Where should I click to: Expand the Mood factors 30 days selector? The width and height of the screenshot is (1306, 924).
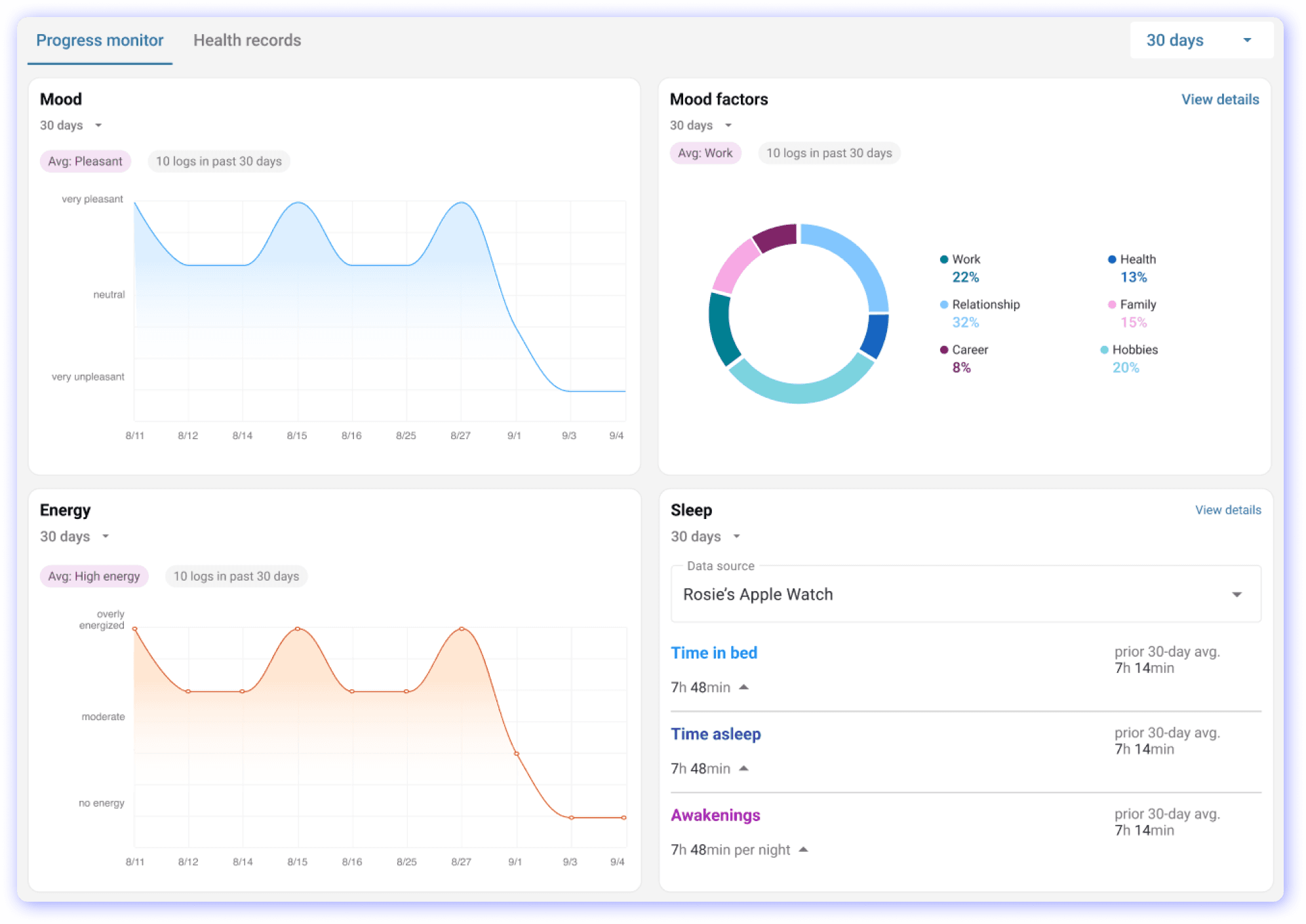pyautogui.click(x=700, y=125)
